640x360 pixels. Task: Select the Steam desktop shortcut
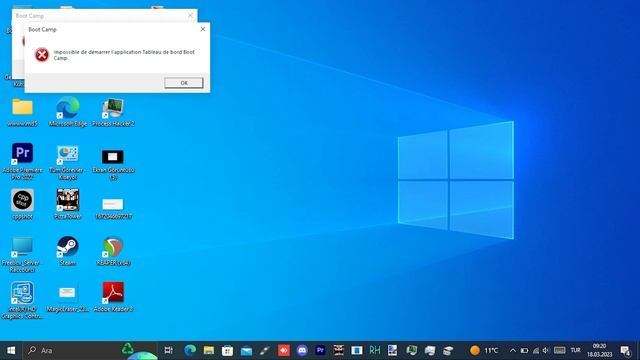coord(68,251)
